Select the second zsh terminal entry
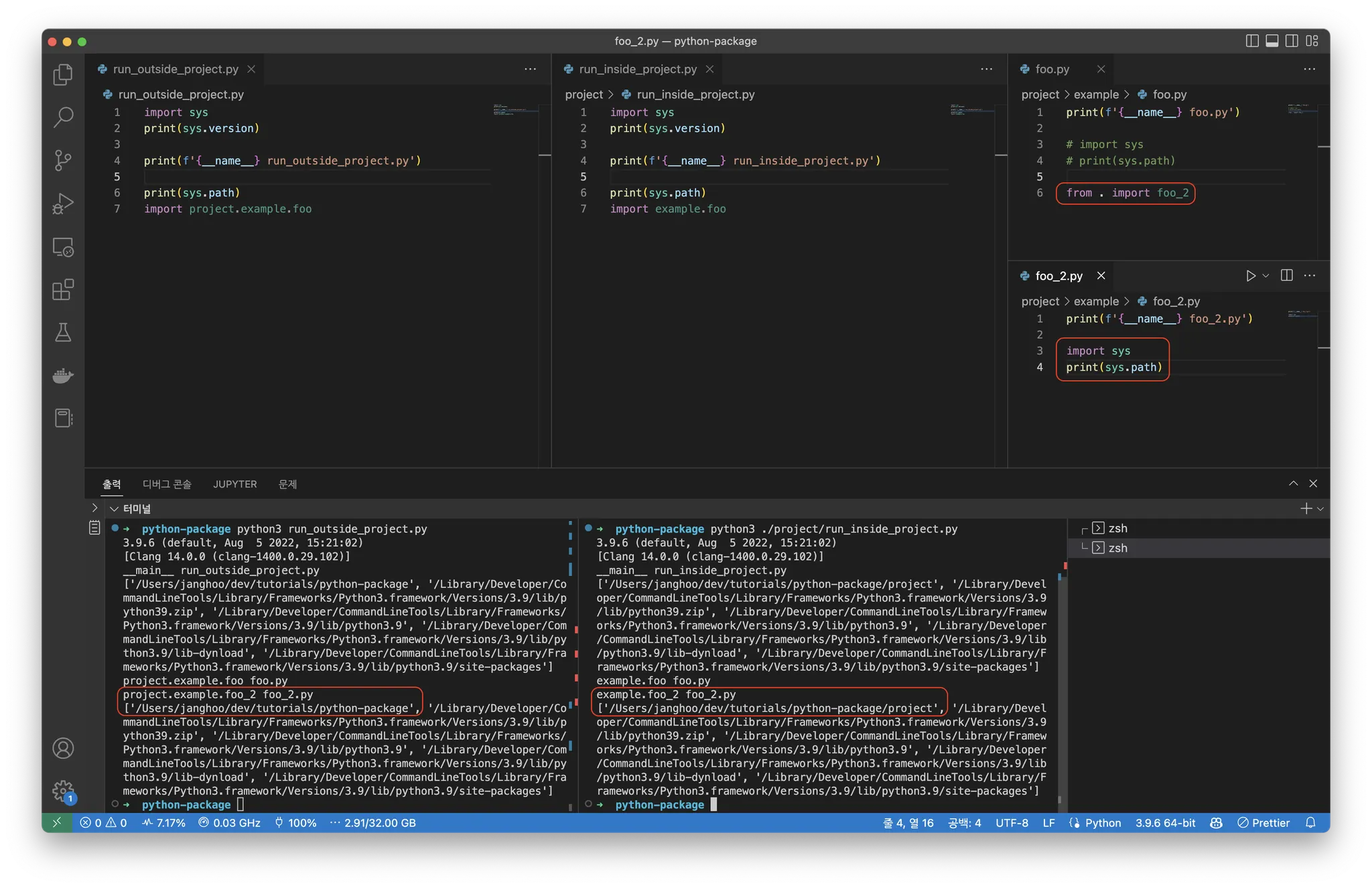Screen dimensions: 1372x888 tap(1117, 548)
